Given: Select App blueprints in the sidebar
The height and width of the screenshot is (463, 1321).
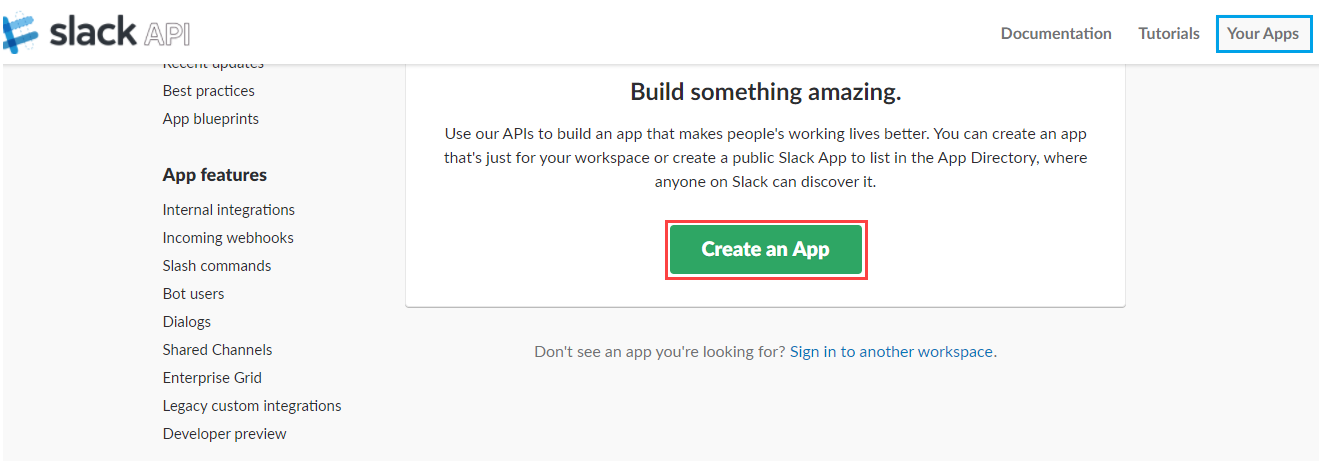Looking at the screenshot, I should (x=210, y=119).
